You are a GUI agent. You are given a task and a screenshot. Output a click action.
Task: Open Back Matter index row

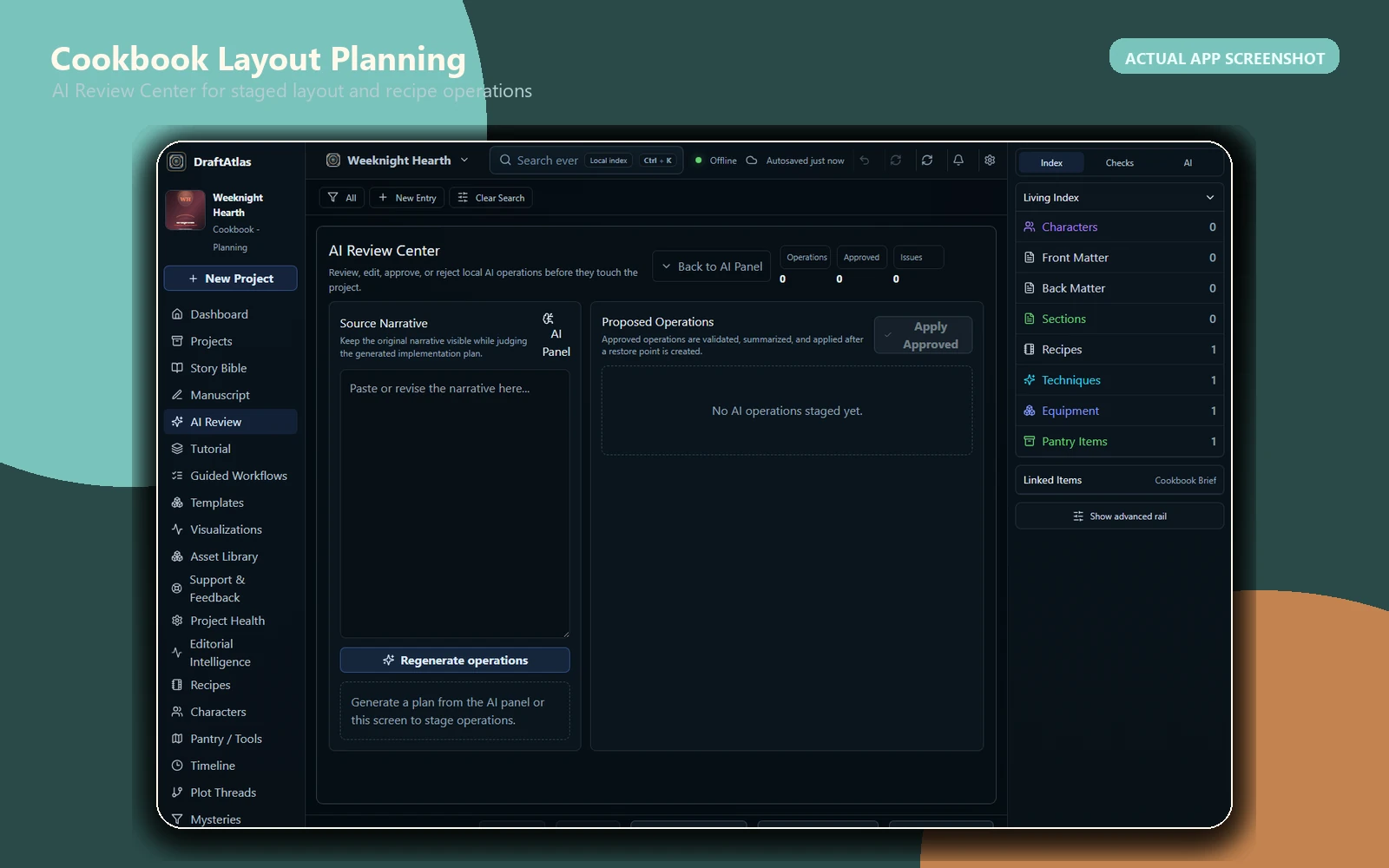[x=1120, y=288]
